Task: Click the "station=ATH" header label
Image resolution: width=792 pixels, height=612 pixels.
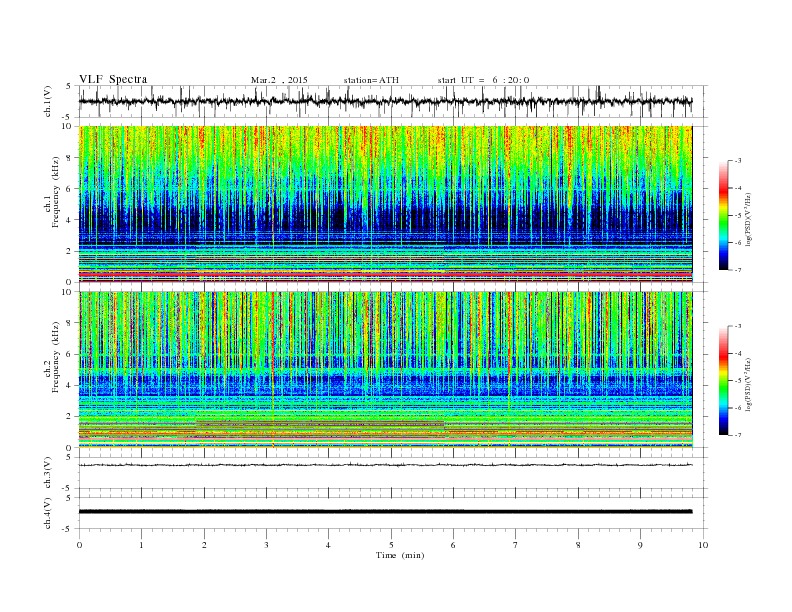Action: click(x=371, y=80)
